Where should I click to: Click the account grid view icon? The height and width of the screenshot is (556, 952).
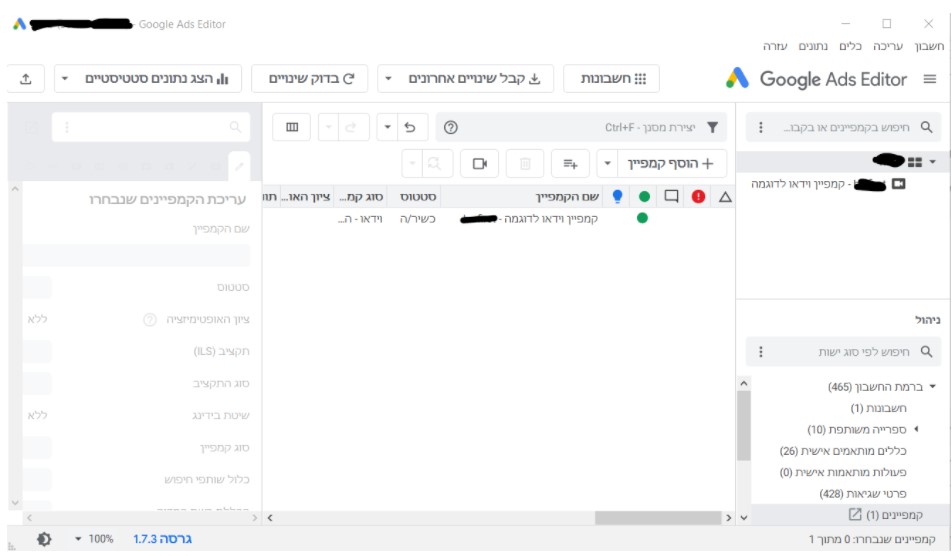pyautogui.click(x=914, y=162)
